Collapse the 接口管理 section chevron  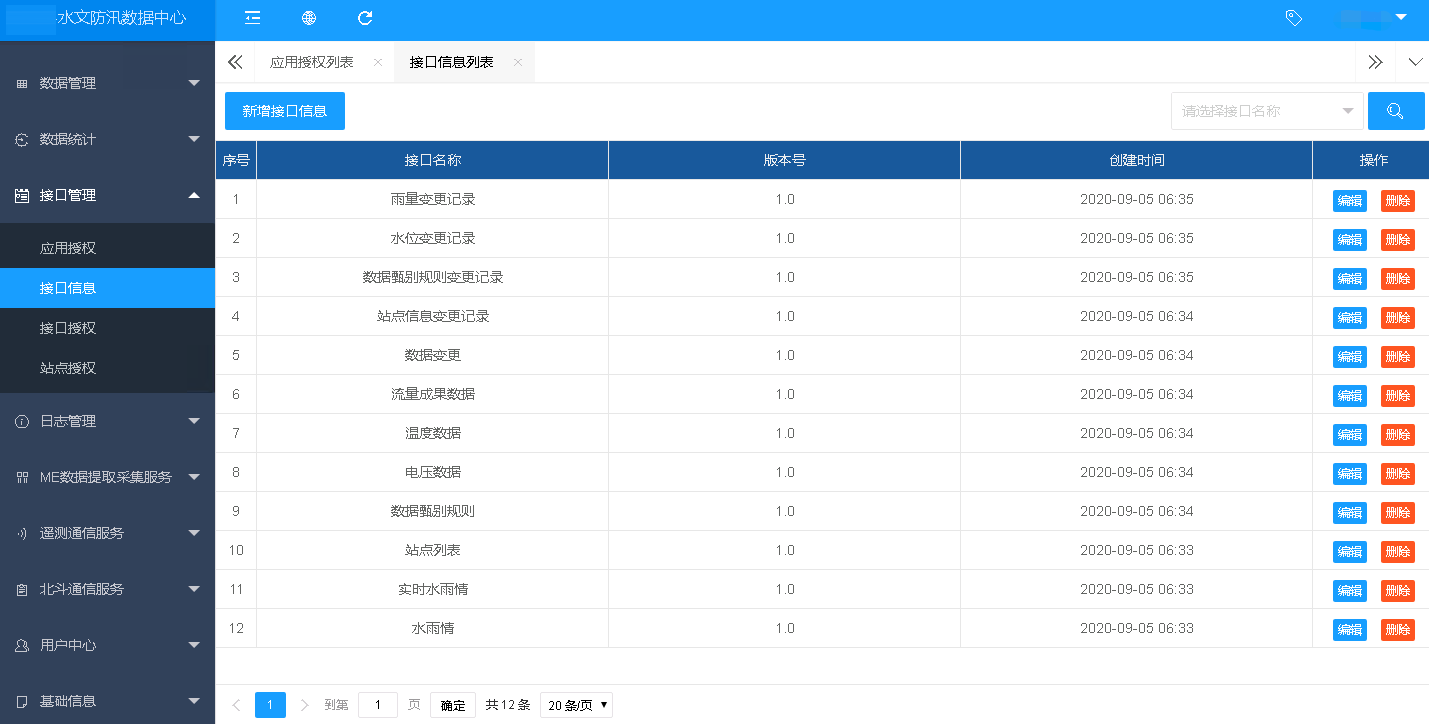pyautogui.click(x=194, y=196)
